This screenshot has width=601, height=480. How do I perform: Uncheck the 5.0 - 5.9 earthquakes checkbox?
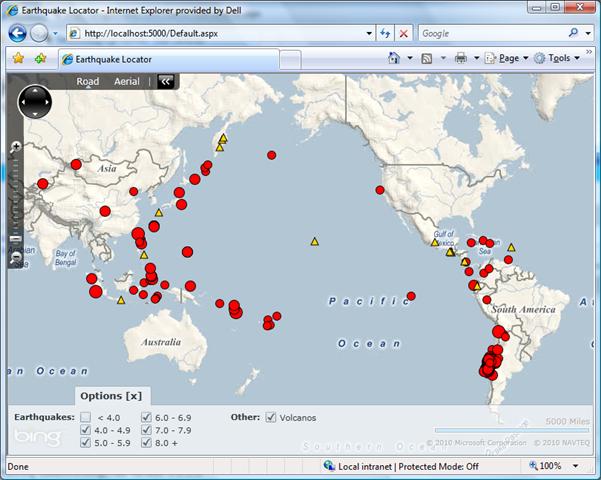[85, 442]
